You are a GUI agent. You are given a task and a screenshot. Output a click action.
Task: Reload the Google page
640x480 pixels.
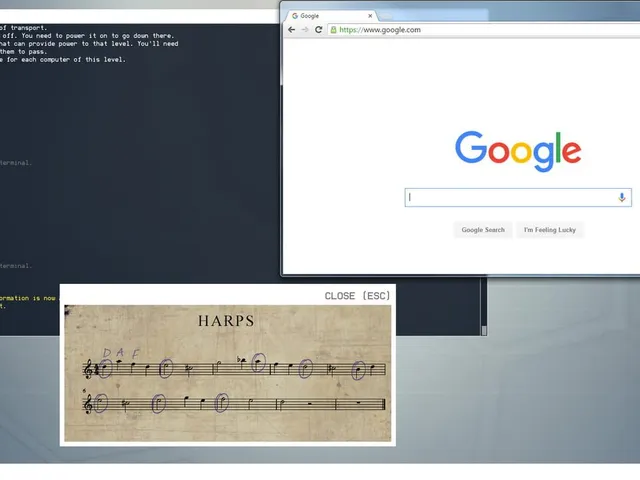[x=319, y=30]
